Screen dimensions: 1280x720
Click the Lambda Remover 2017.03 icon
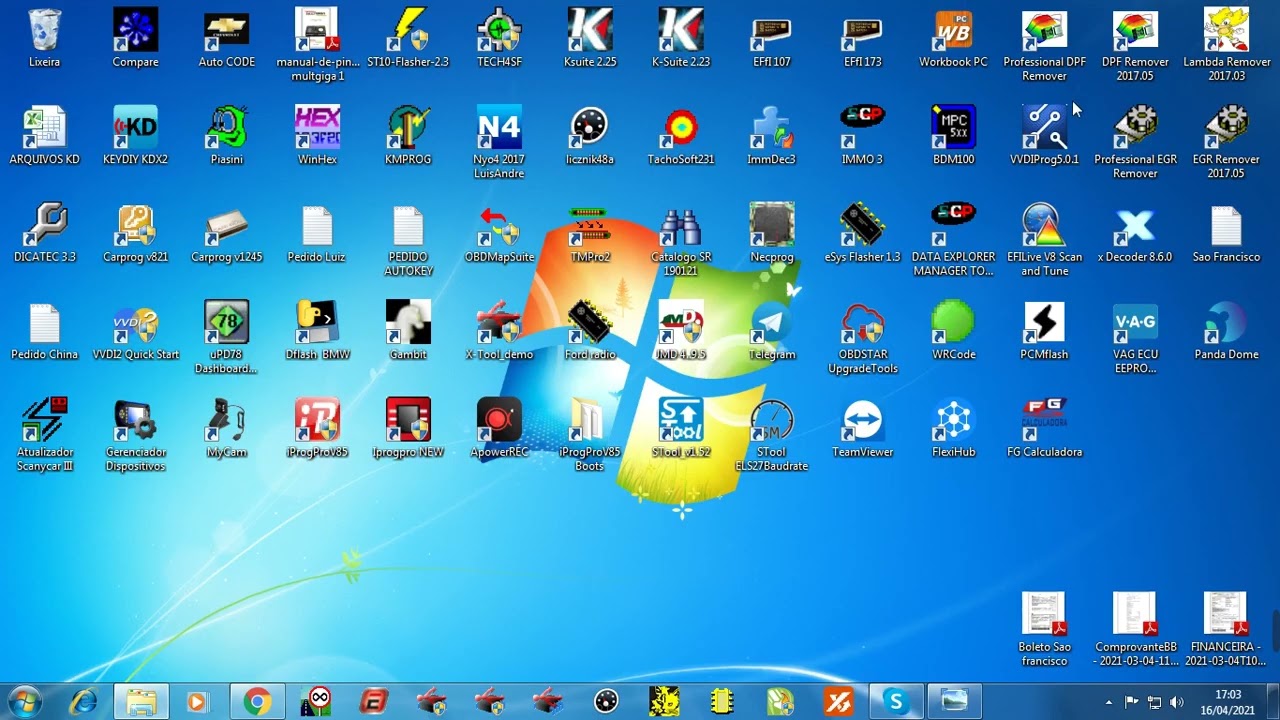(1226, 30)
